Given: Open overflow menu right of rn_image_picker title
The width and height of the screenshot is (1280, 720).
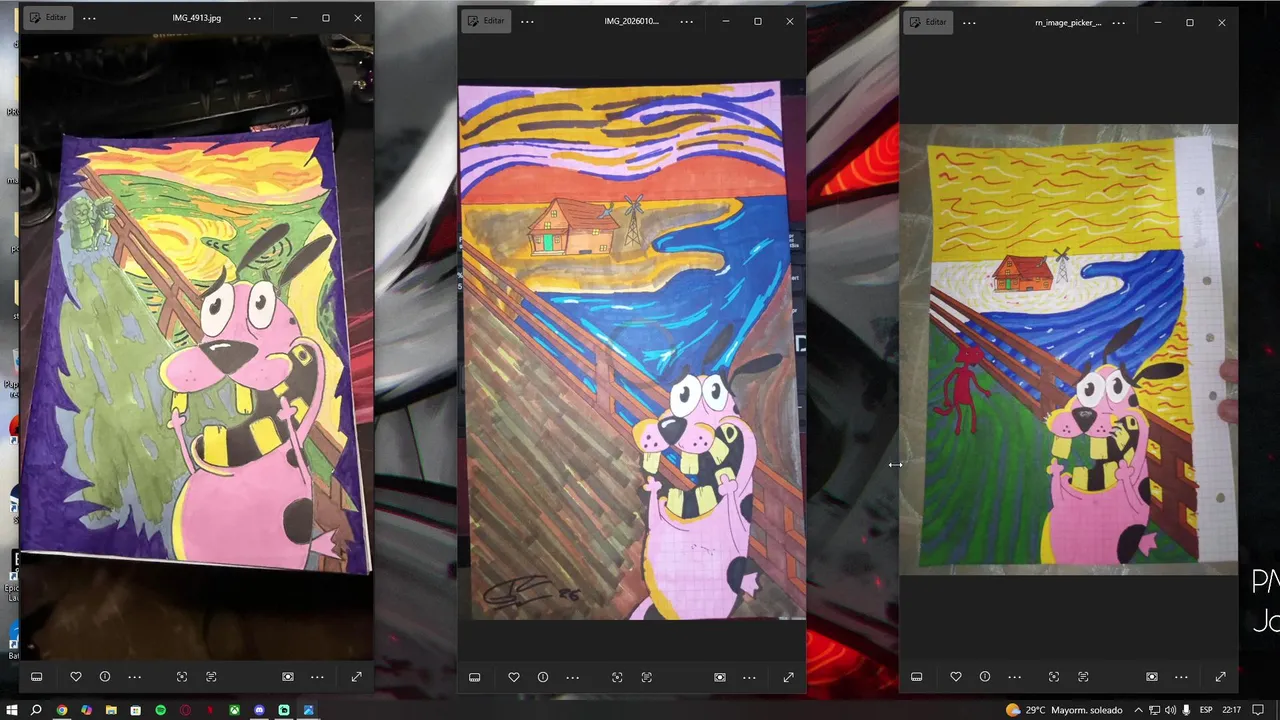Looking at the screenshot, I should (x=1119, y=22).
